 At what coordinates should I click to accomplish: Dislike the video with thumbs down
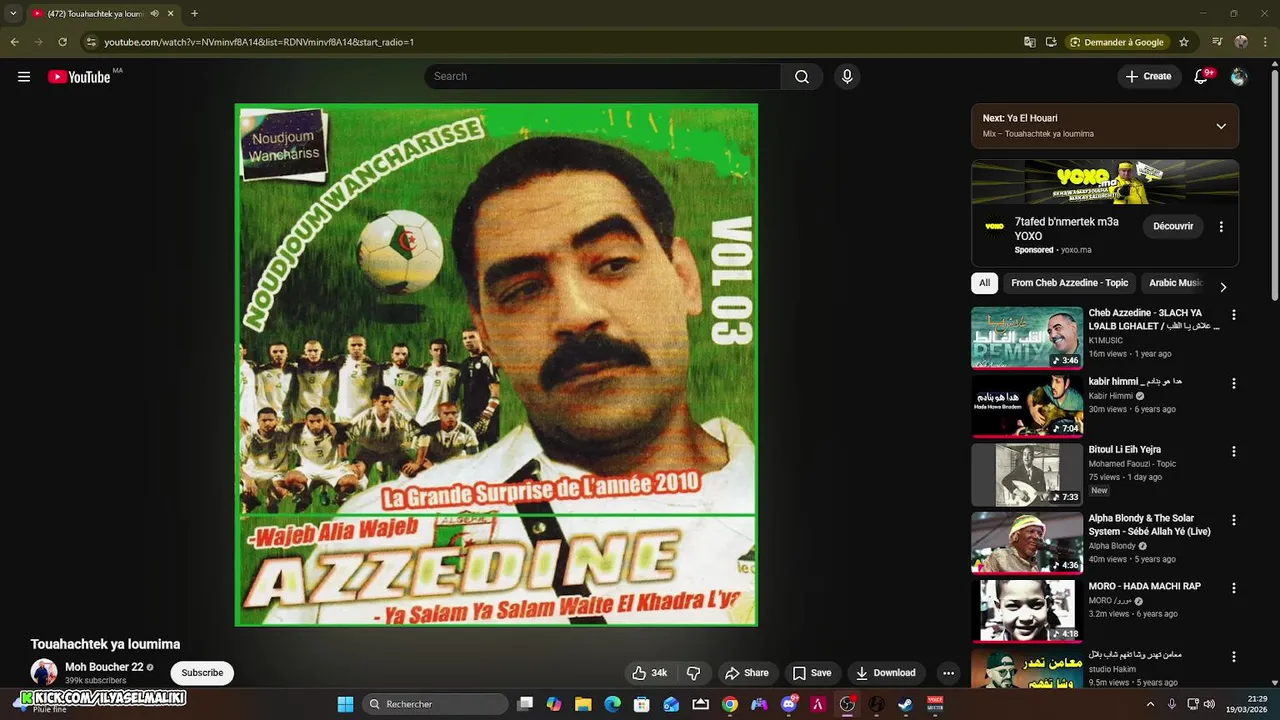pyautogui.click(x=693, y=673)
